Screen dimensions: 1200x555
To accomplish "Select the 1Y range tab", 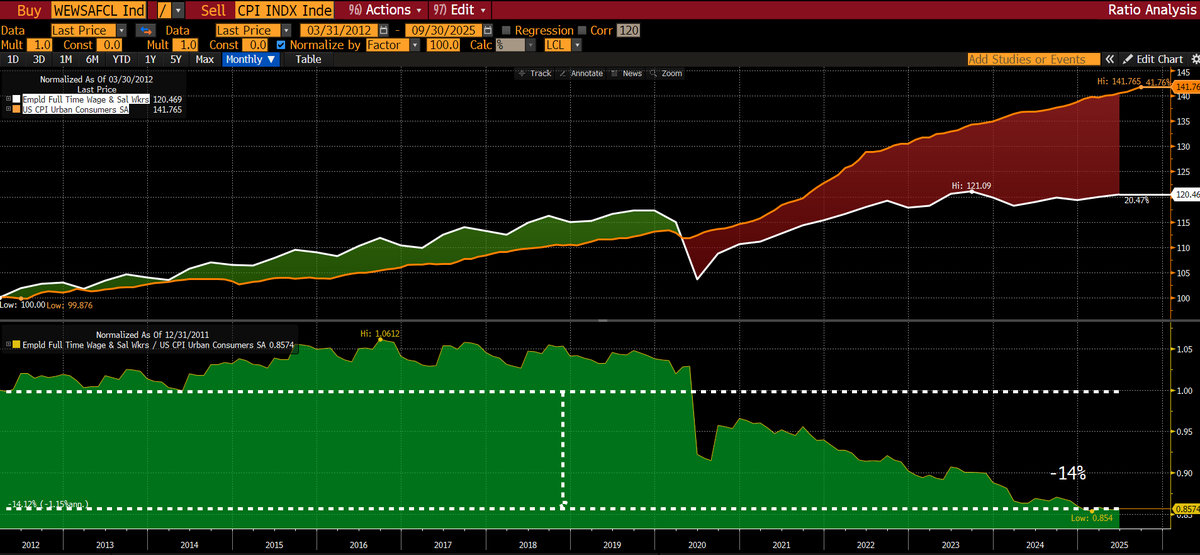I will tap(151, 59).
